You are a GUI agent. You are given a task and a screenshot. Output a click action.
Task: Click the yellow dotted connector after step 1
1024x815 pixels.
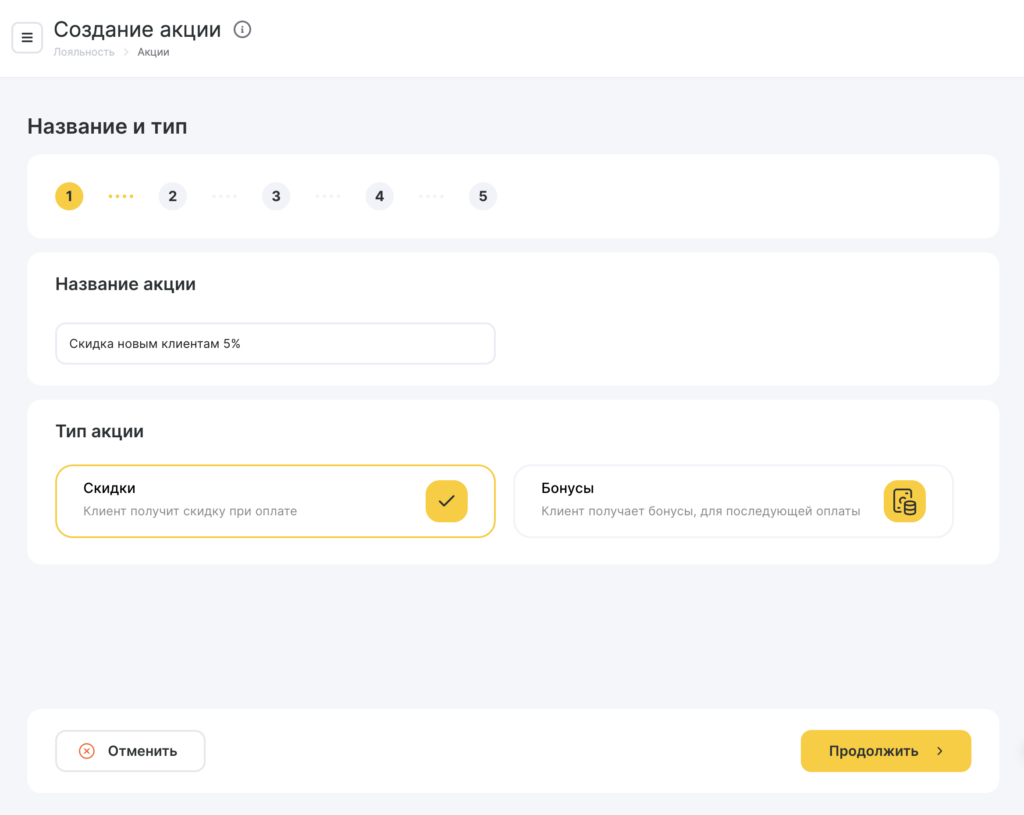[121, 196]
